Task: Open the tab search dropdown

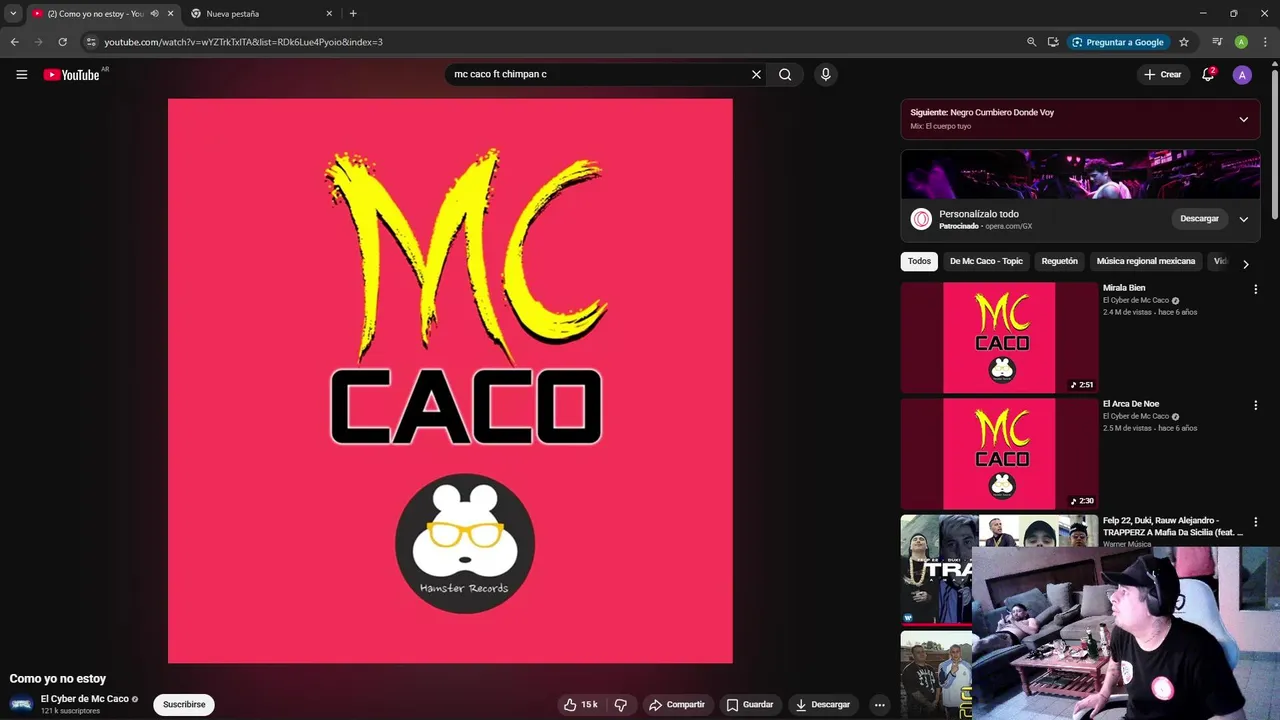Action: click(13, 13)
